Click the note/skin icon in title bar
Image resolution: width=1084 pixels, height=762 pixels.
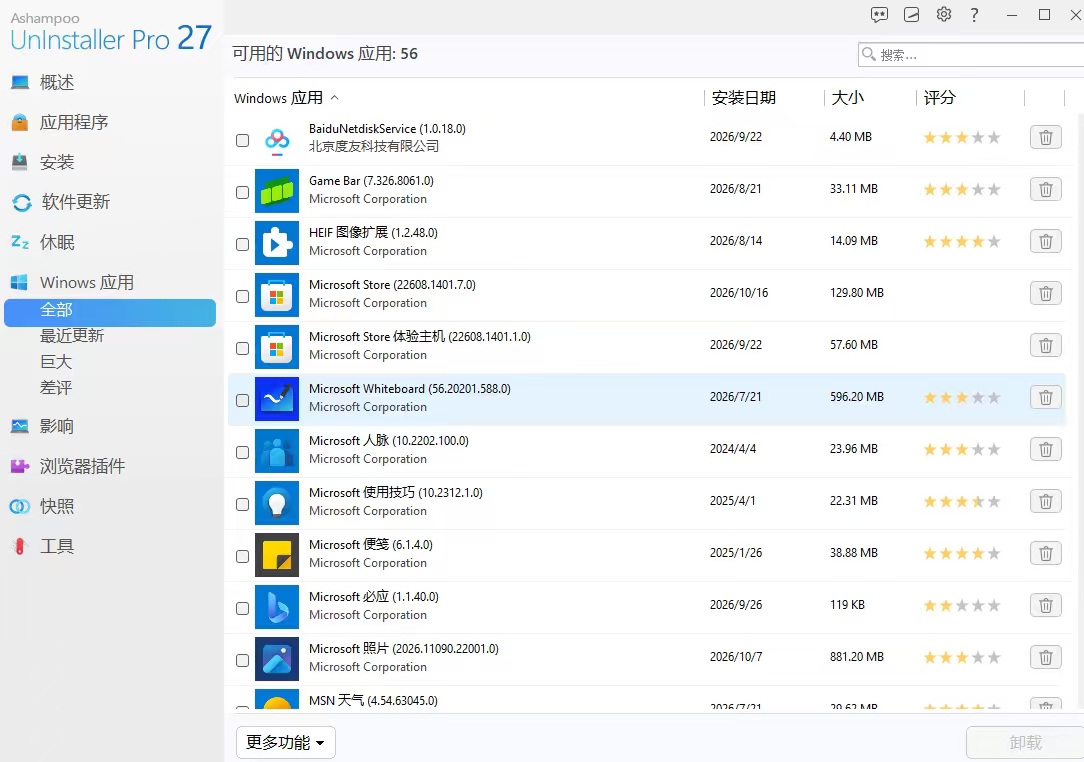[911, 15]
